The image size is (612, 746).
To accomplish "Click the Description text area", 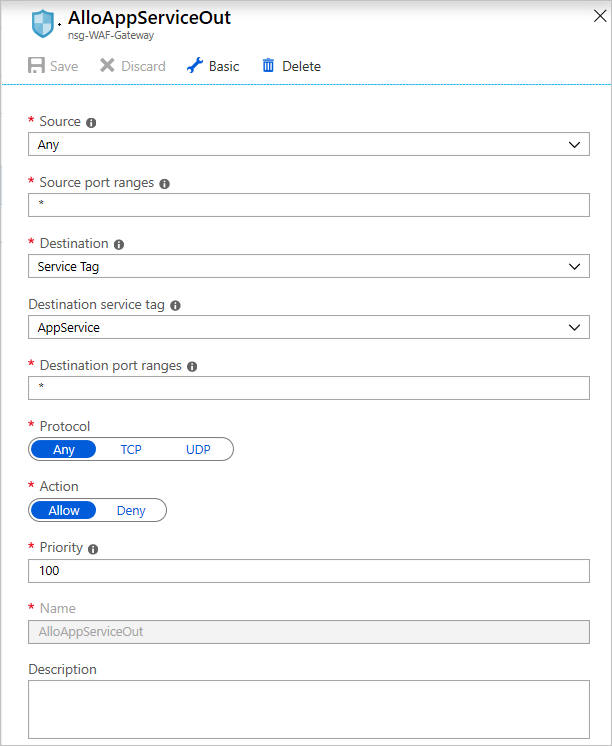I will click(308, 709).
